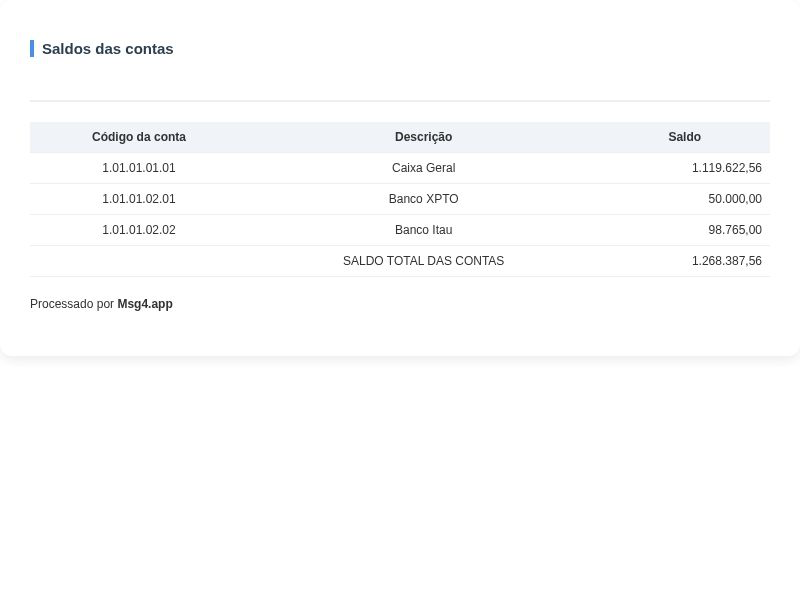Click account code 1.01.01.02.01
Viewport: 800px width, 600px height.
139,199
